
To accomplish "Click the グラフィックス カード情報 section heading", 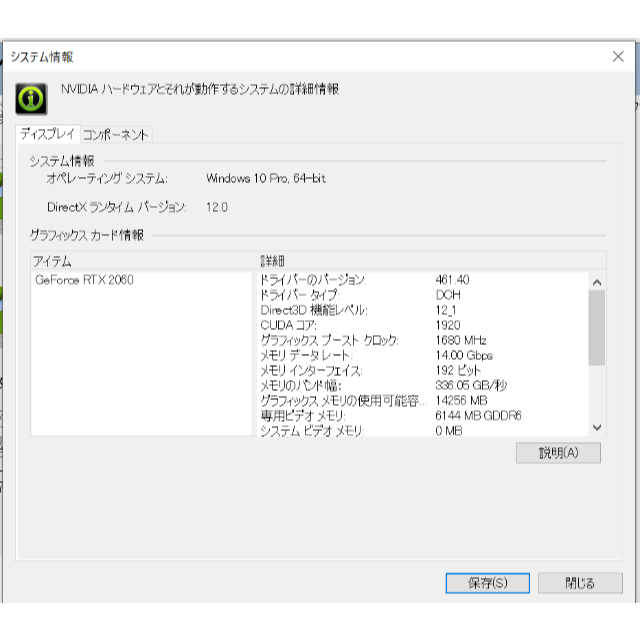I will 87,236.
